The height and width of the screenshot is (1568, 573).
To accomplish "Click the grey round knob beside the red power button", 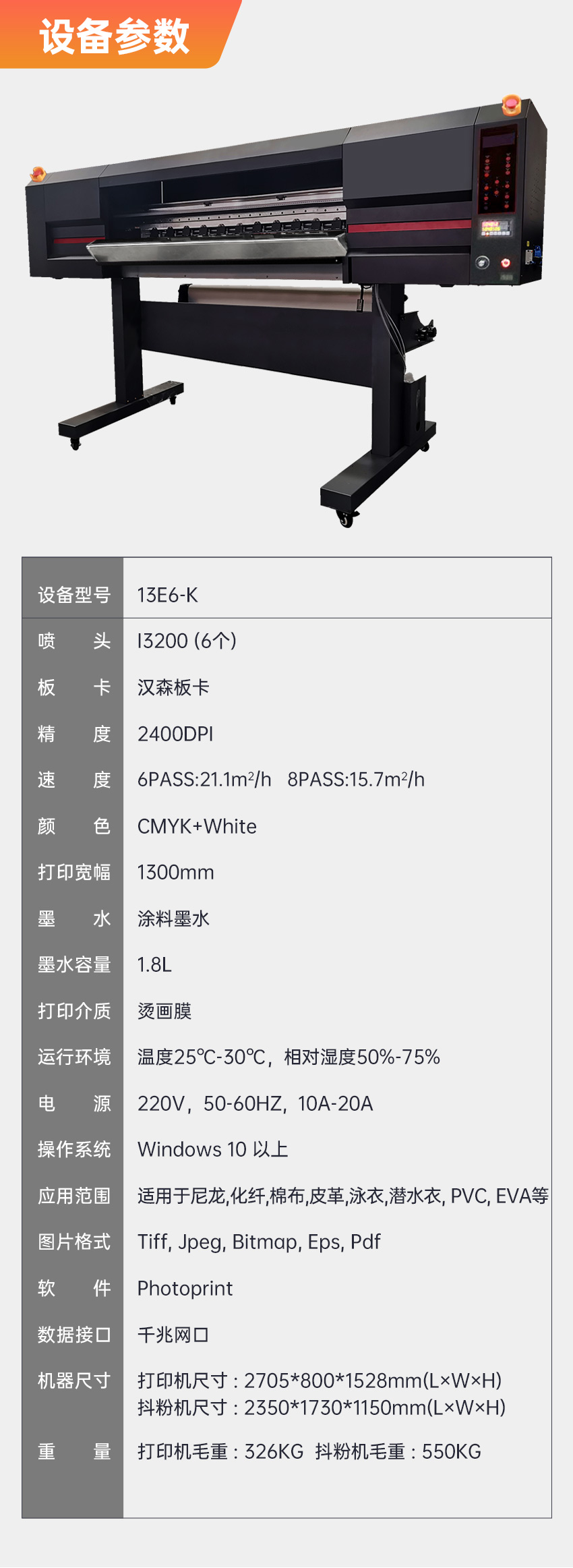I will coord(482,262).
